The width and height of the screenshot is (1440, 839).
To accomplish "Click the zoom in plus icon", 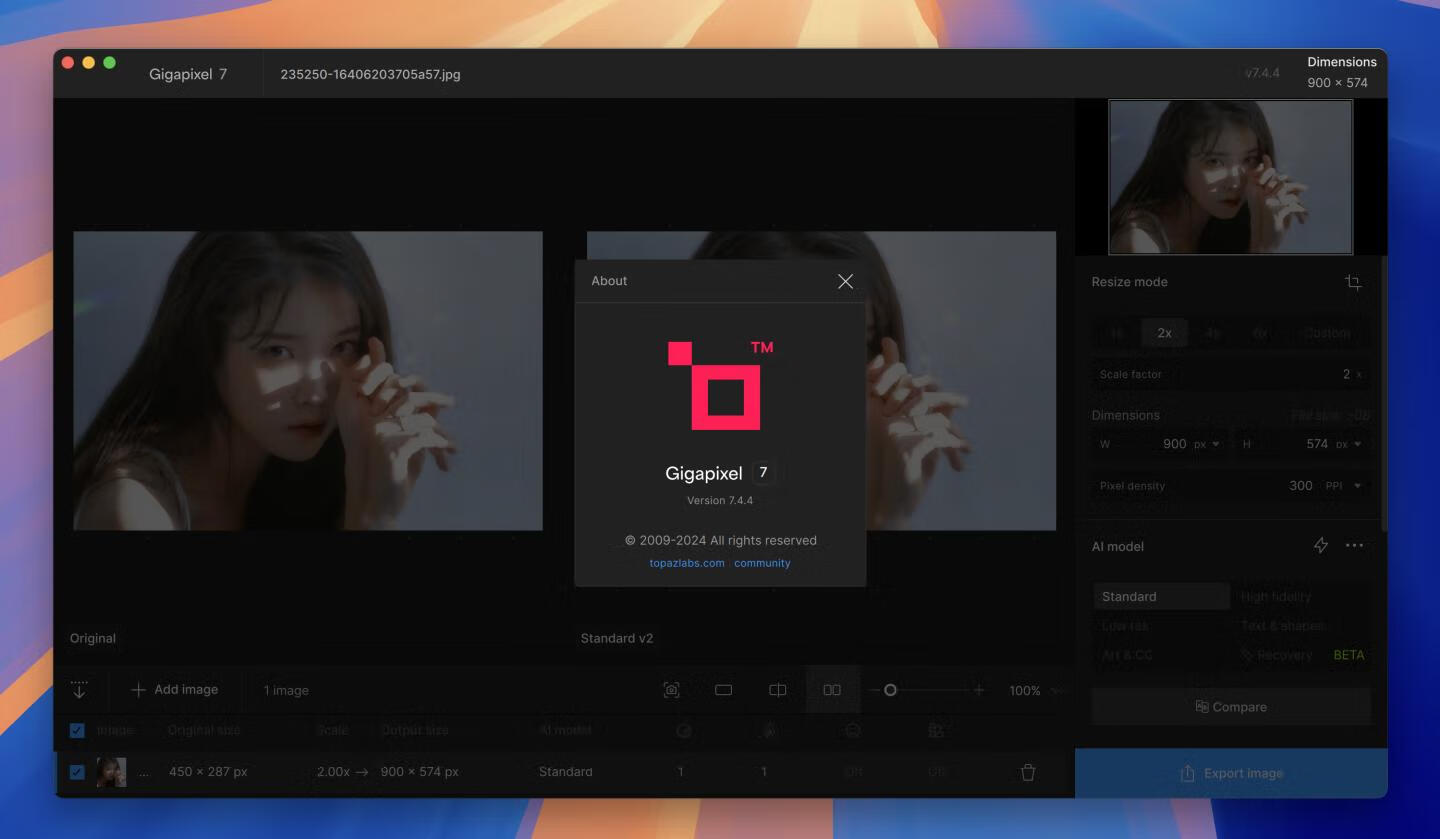I will 979,690.
